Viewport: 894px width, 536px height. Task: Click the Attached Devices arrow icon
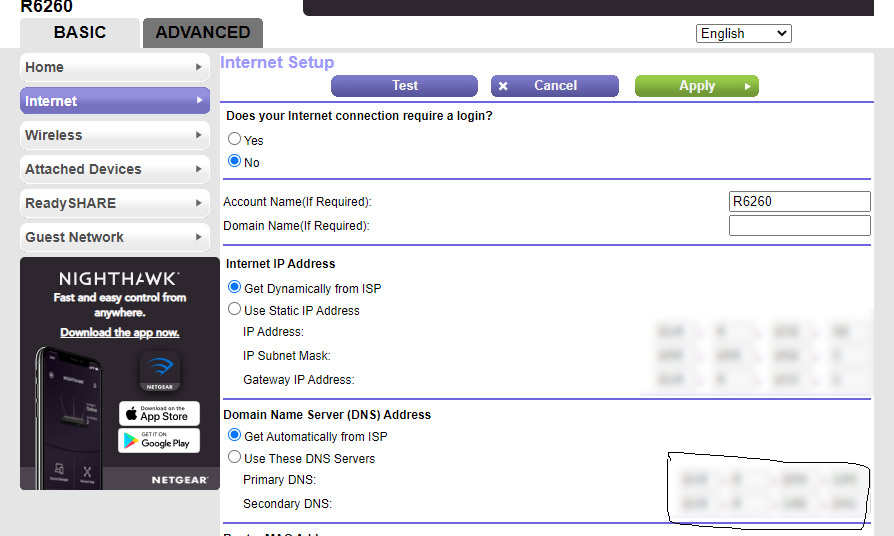(x=198, y=169)
